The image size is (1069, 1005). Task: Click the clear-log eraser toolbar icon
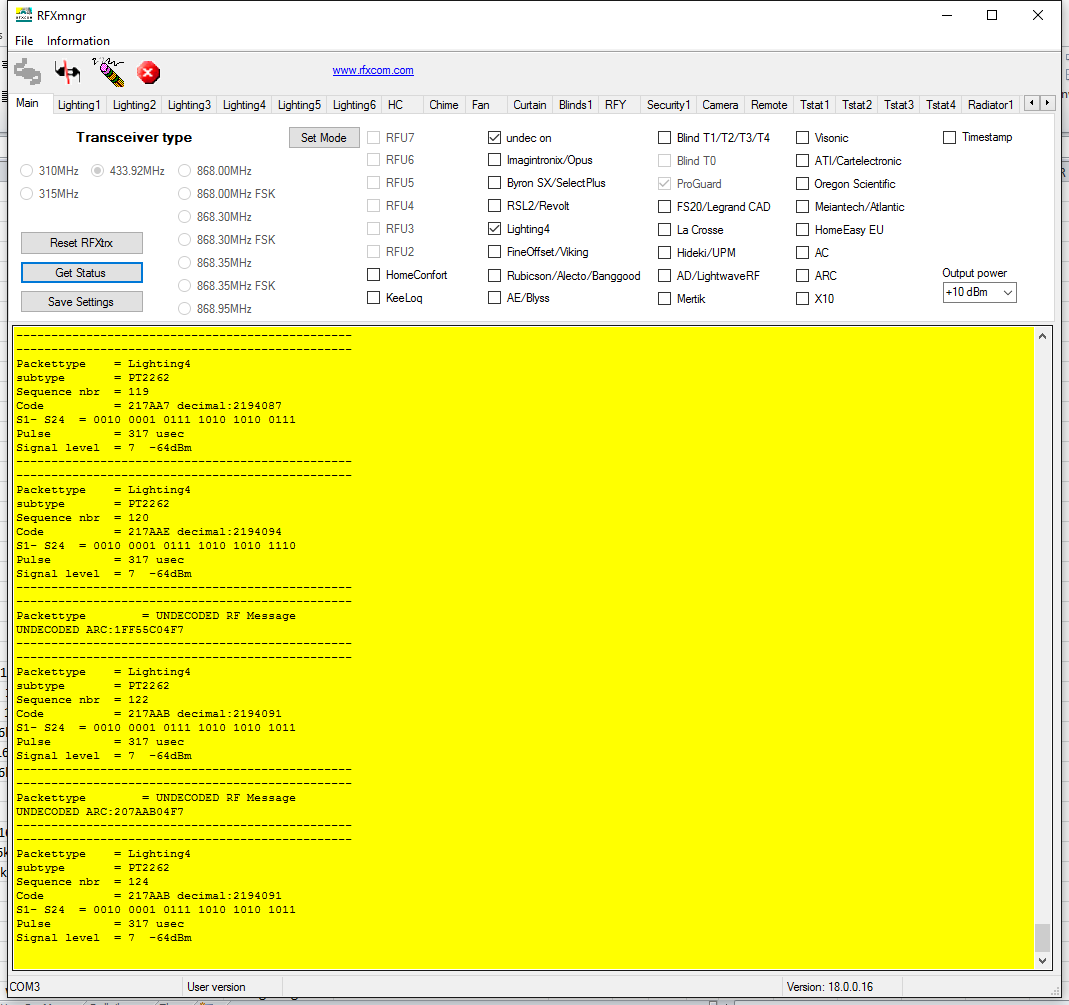[x=108, y=72]
